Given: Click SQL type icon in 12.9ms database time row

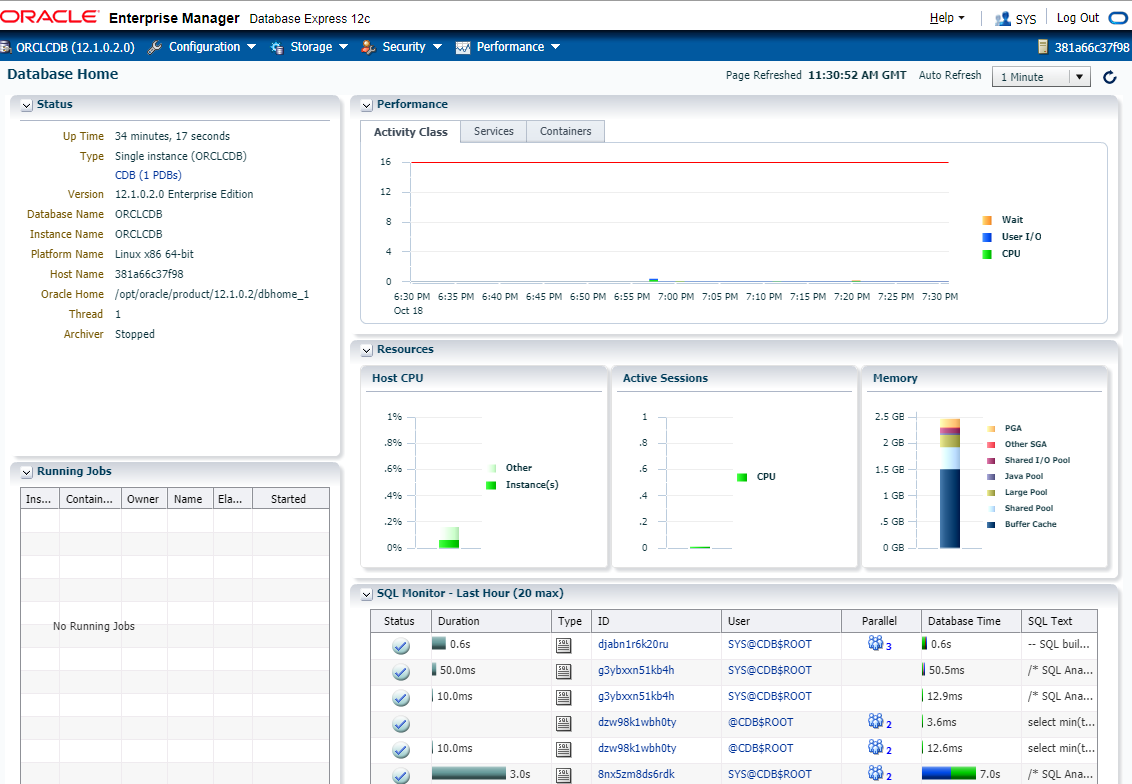Looking at the screenshot, I should tap(564, 697).
